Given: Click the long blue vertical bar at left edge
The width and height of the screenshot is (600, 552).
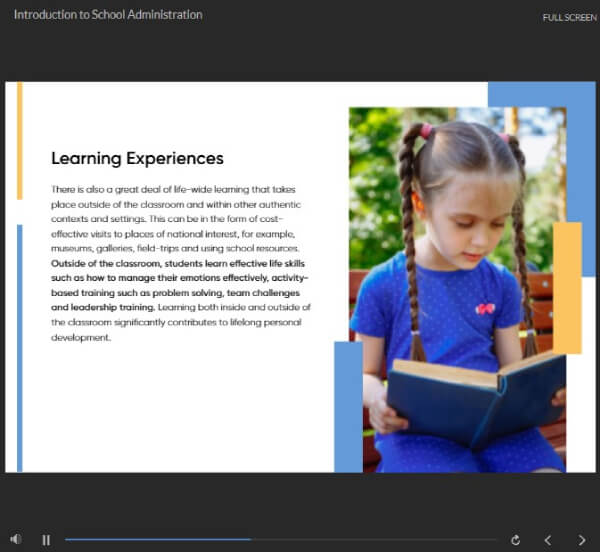Looking at the screenshot, I should tap(20, 348).
